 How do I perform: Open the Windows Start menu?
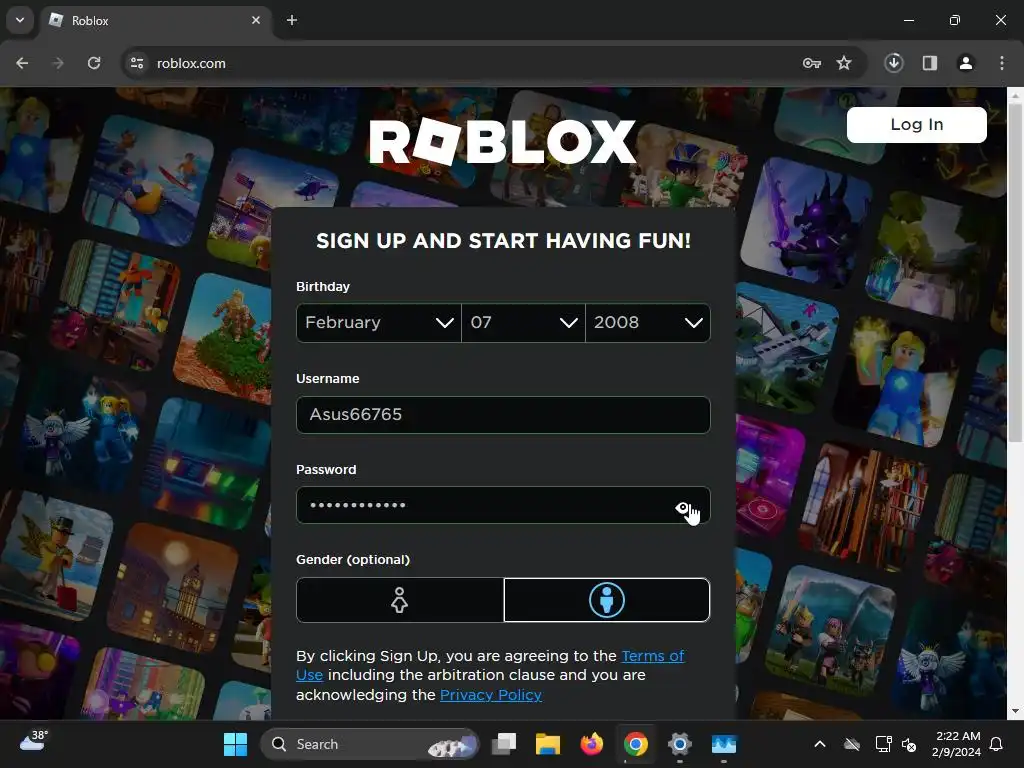tap(235, 744)
